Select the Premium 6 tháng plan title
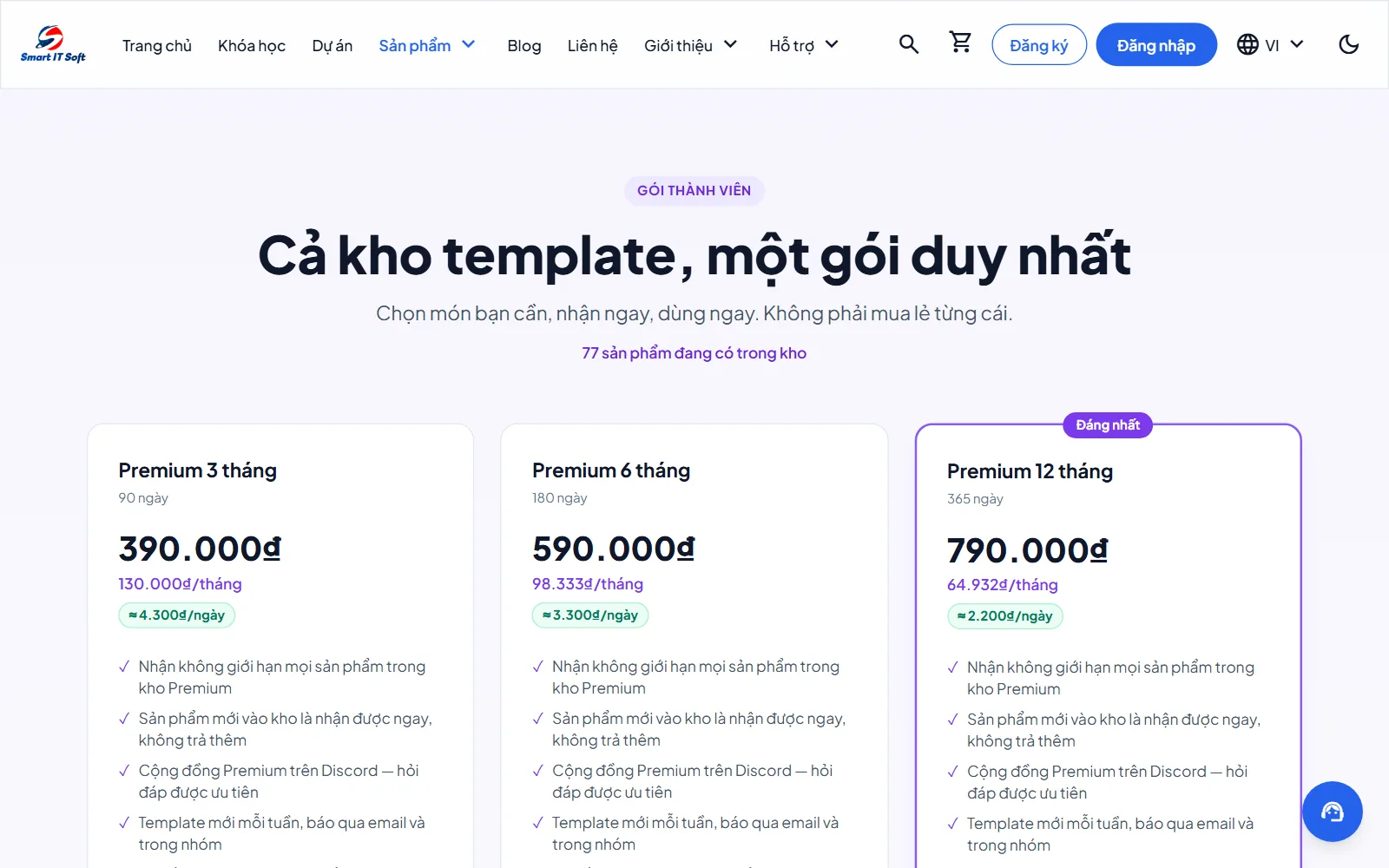Screen dimensions: 1389x868 pyautogui.click(x=611, y=470)
